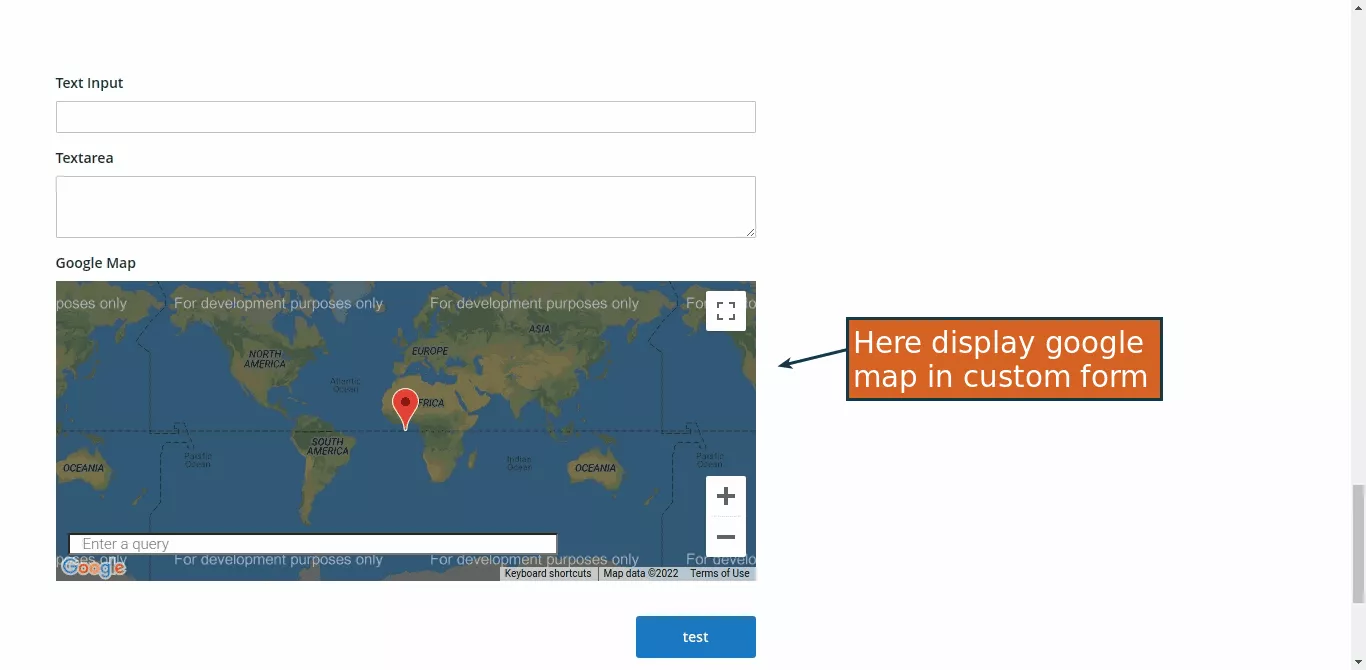Click SOUTH AMERICA label on the map
The height and width of the screenshot is (670, 1366).
tap(328, 446)
